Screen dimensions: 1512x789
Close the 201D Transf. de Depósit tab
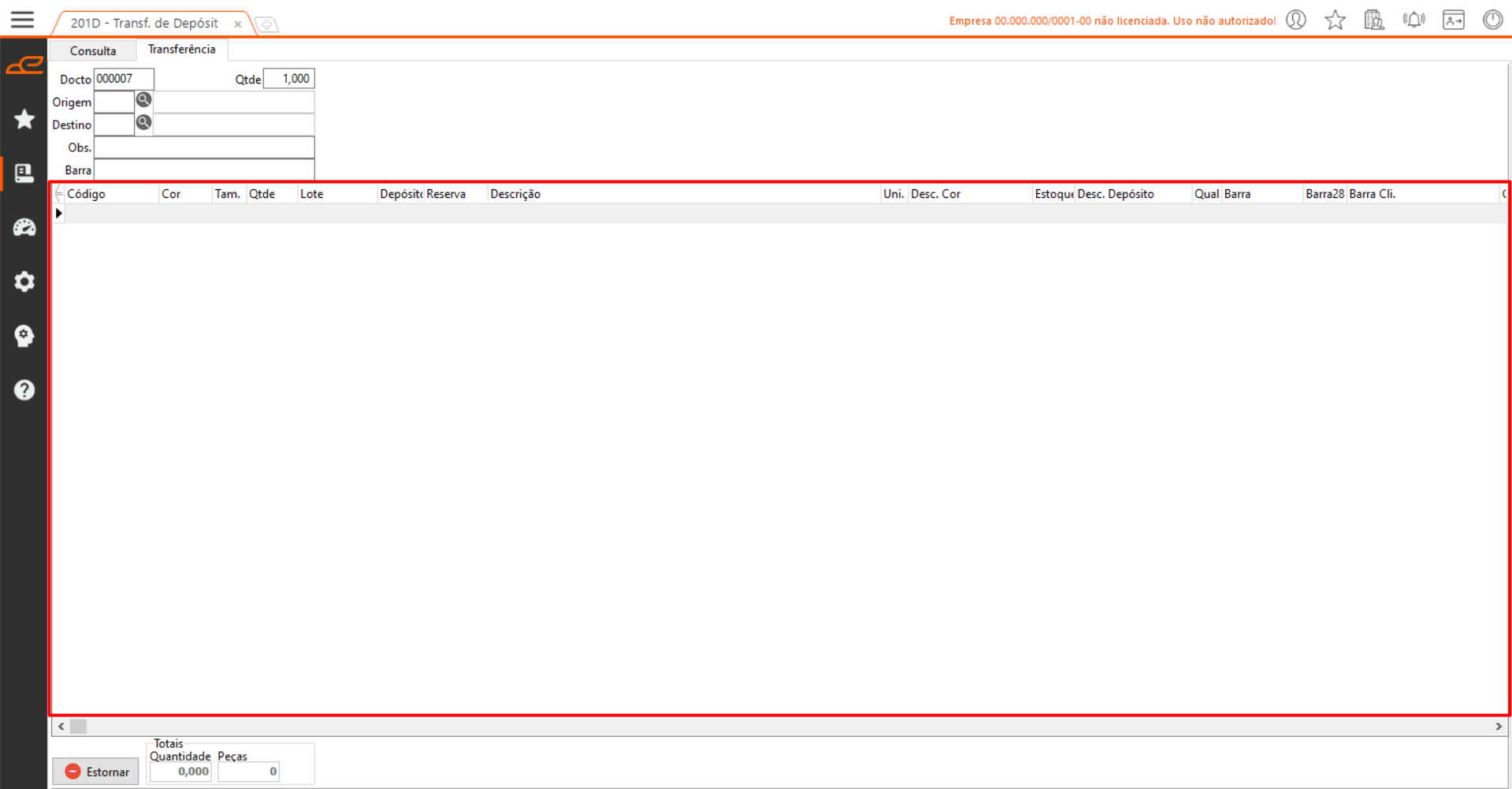point(237,24)
